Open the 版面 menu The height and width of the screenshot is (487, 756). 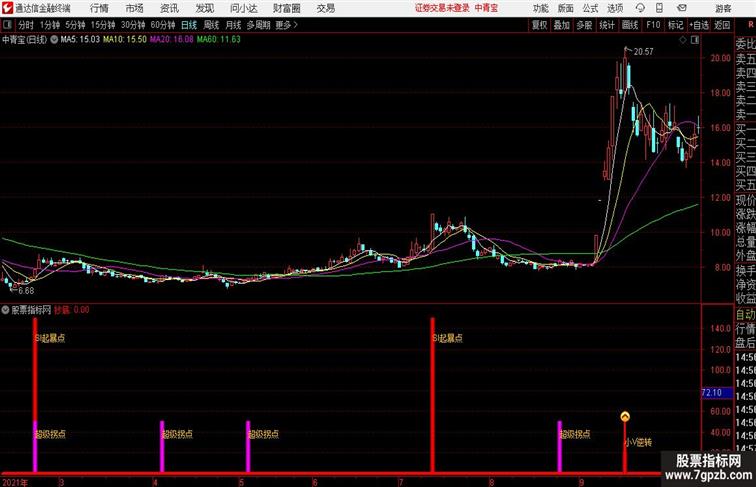[x=566, y=8]
